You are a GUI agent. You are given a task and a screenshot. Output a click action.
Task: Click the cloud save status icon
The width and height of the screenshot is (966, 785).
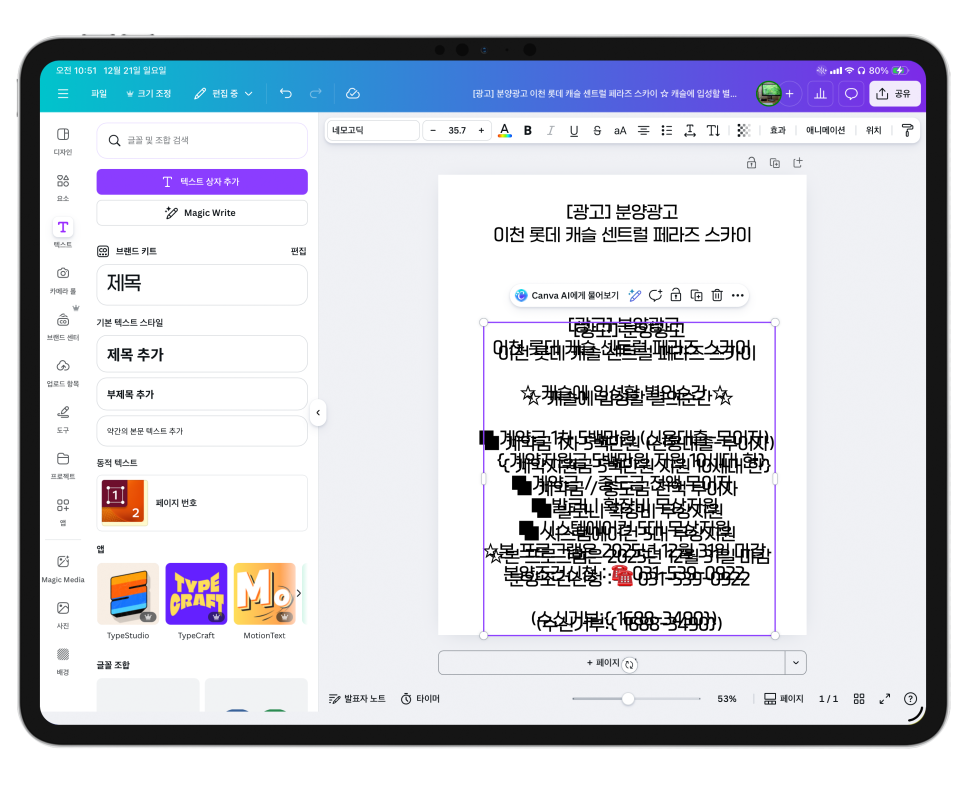(353, 93)
